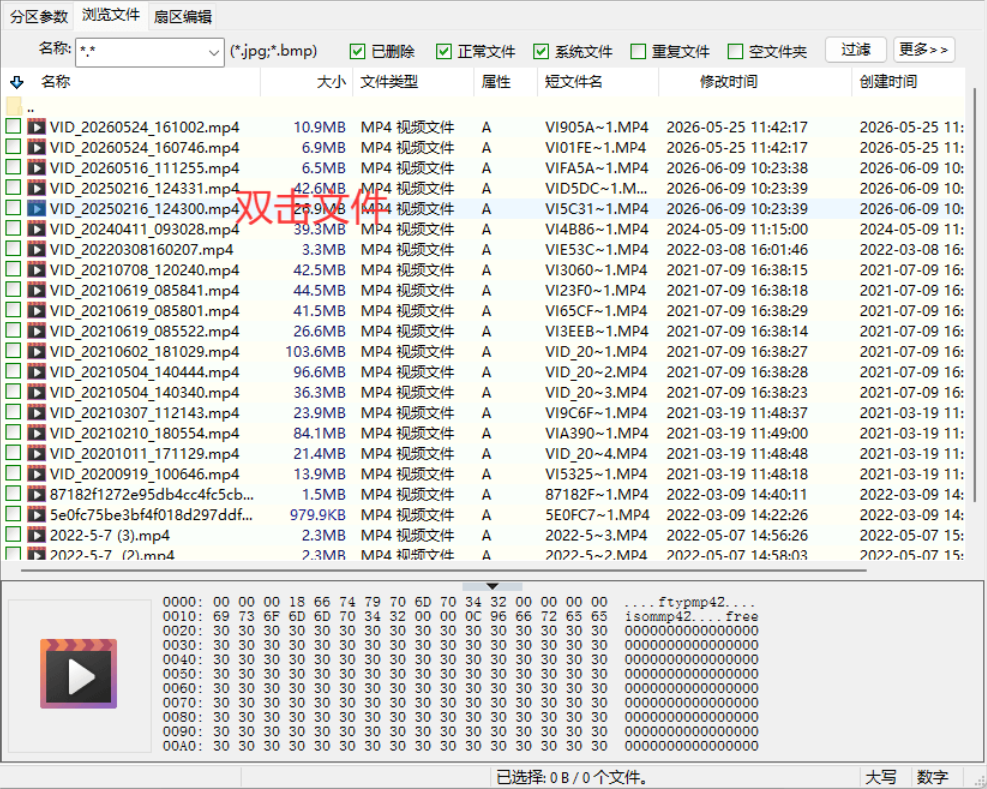
Task: Switch to the 分区参数 tab
Action: [x=38, y=16]
